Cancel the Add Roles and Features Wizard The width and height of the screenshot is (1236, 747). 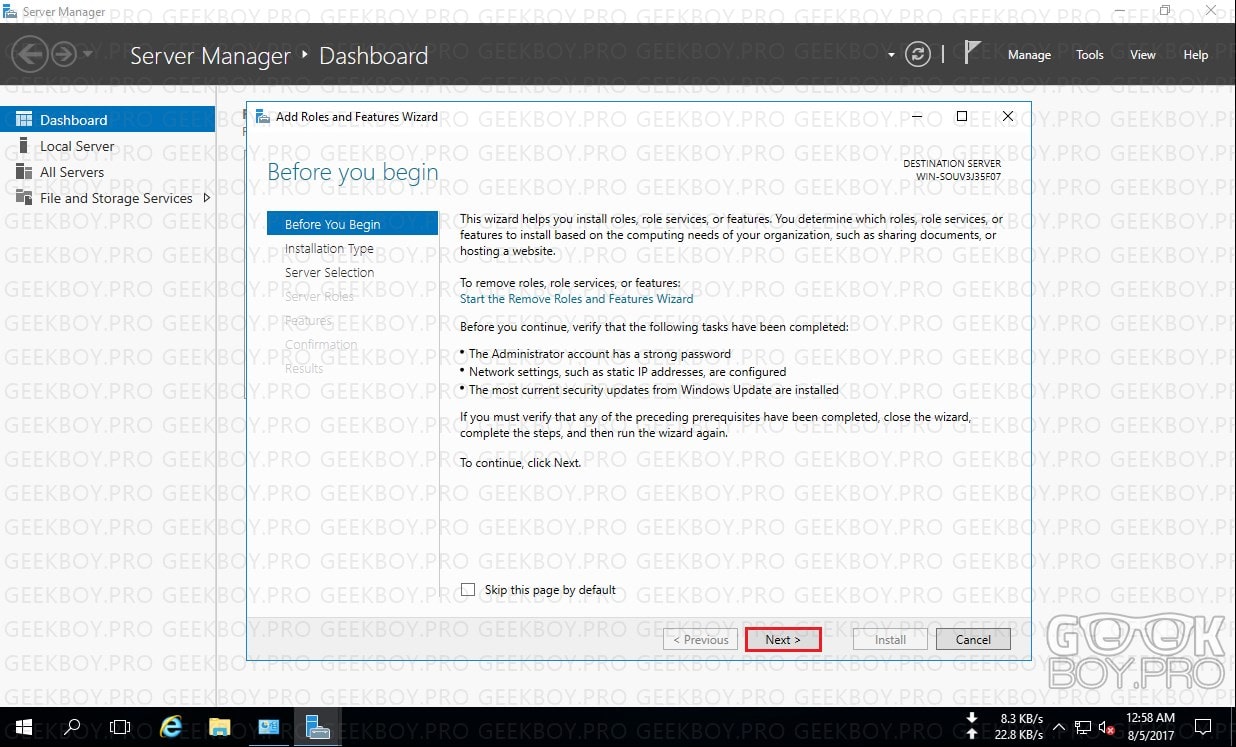click(973, 640)
